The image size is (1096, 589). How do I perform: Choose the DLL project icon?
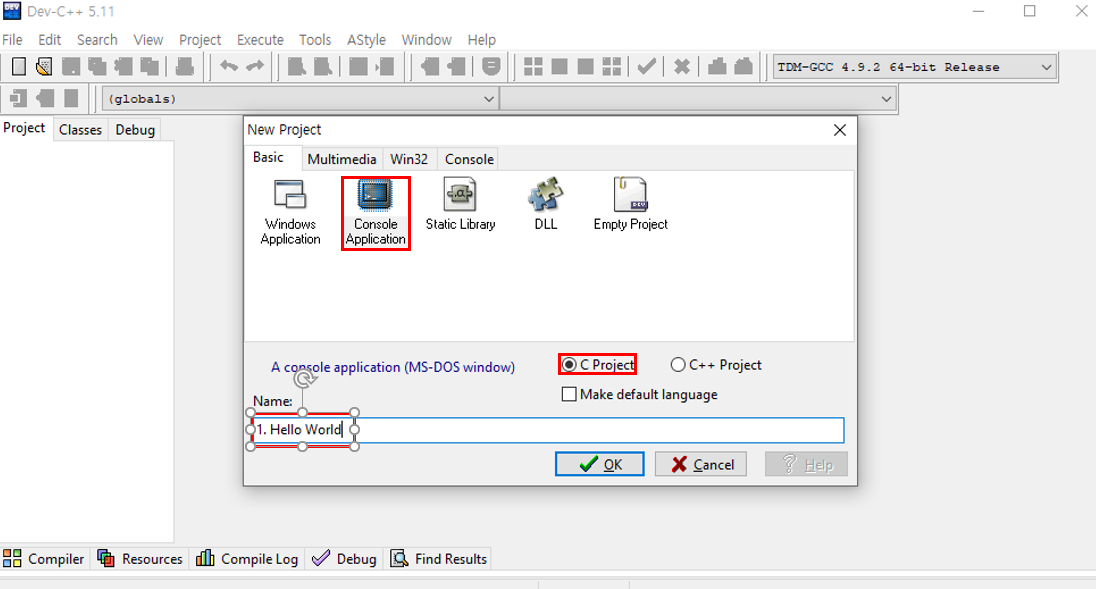(x=545, y=204)
